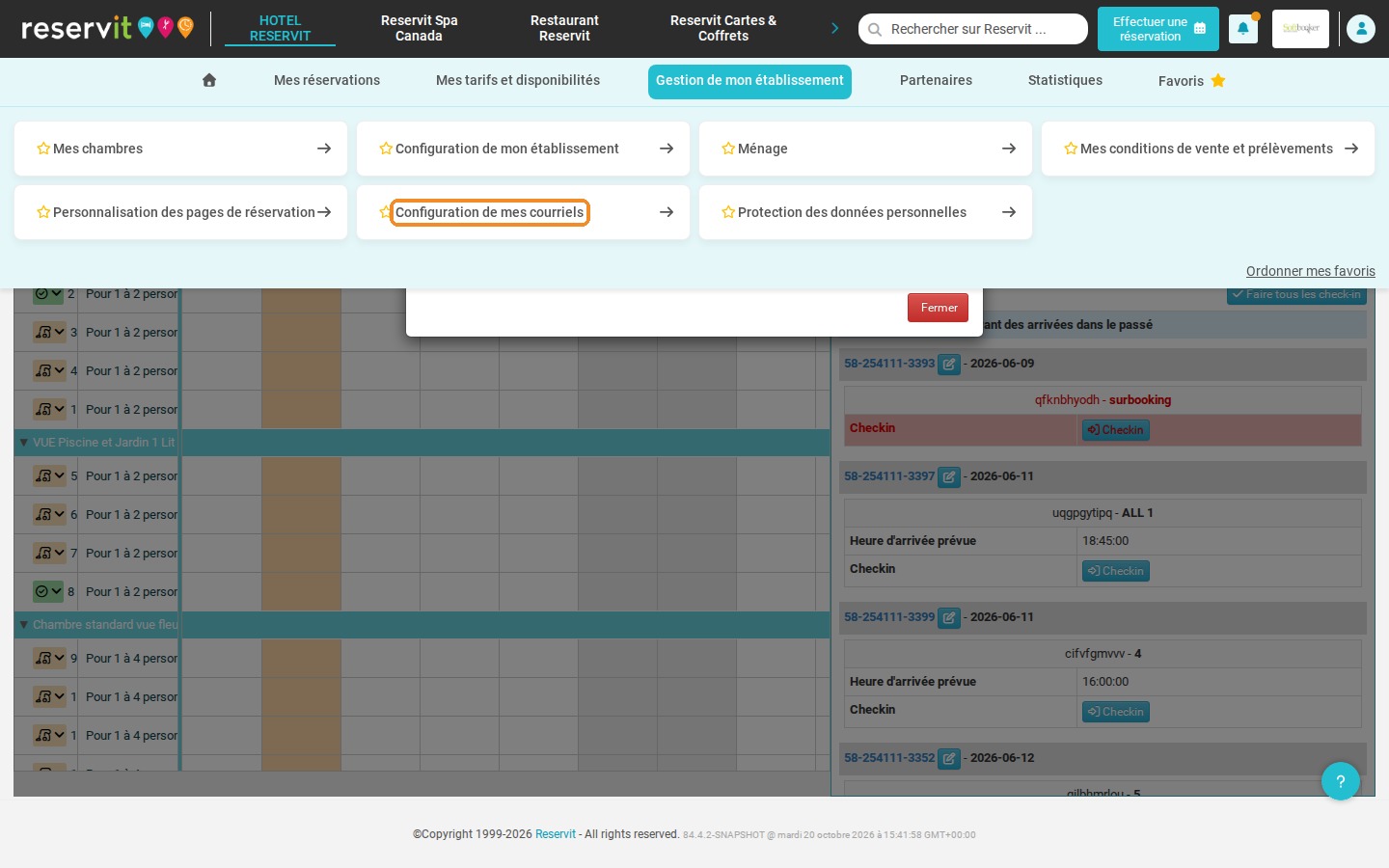Show more Reservit products with the chevron
Viewport: 1389px width, 868px height.
coord(835,29)
